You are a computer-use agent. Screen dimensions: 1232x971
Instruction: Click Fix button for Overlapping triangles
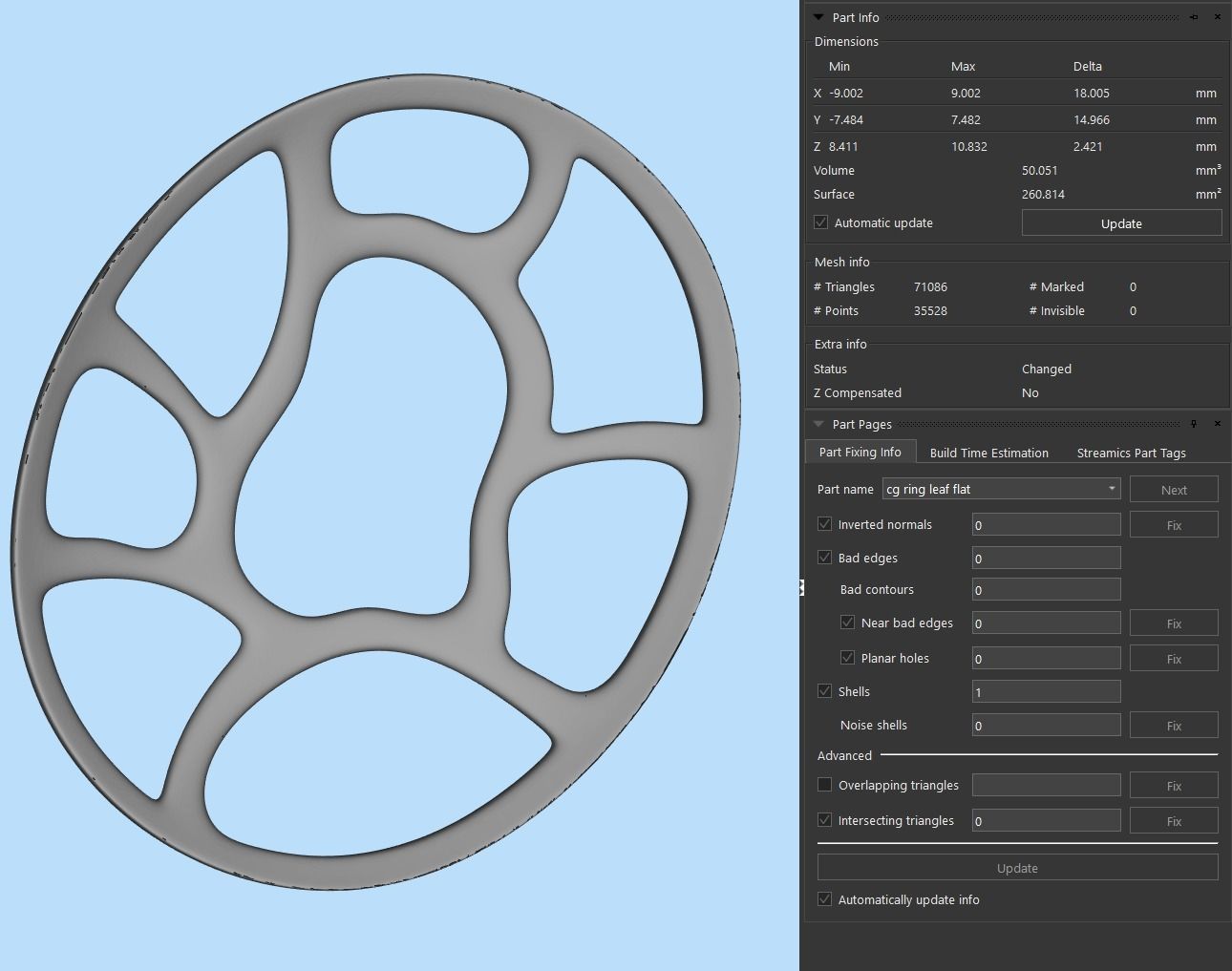click(x=1174, y=786)
